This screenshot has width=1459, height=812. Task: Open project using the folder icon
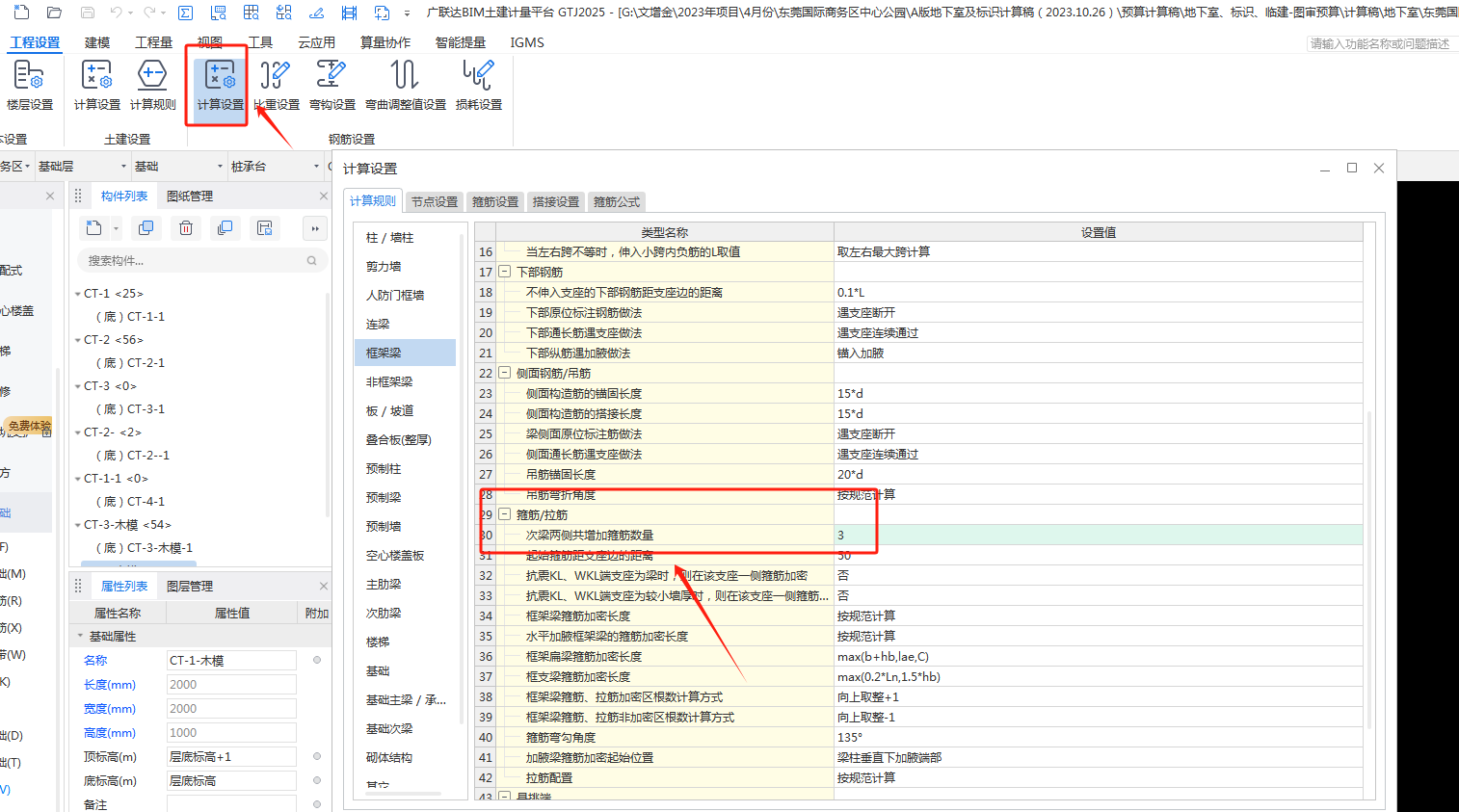pyautogui.click(x=55, y=13)
